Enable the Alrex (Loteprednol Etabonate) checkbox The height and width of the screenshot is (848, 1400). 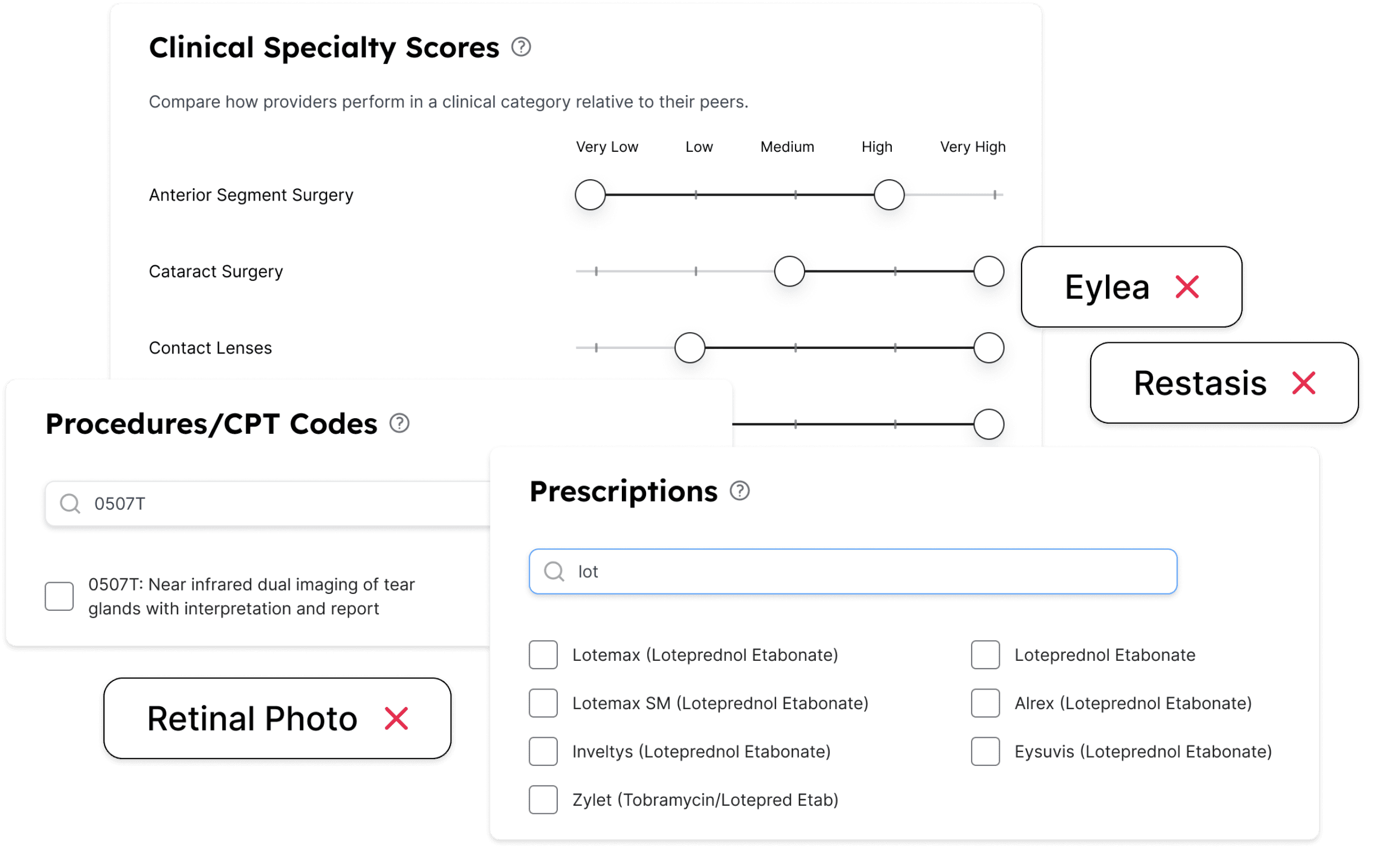pos(985,703)
